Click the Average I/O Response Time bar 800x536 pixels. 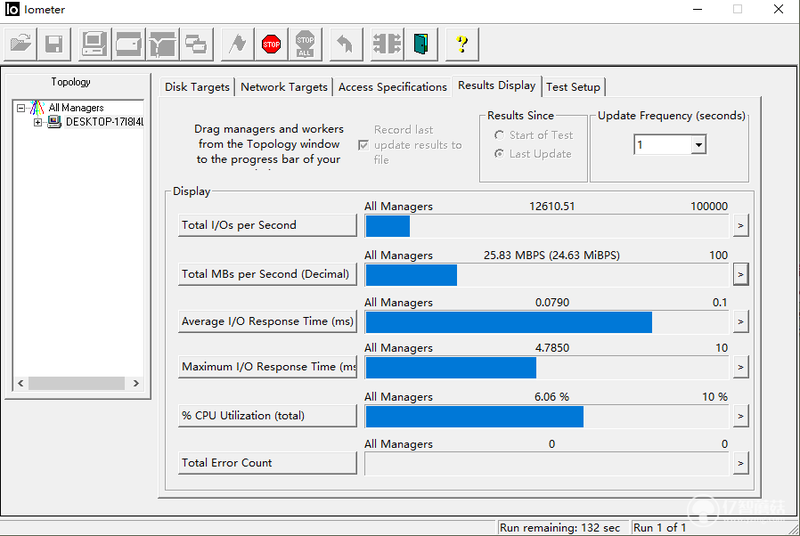[x=546, y=322]
